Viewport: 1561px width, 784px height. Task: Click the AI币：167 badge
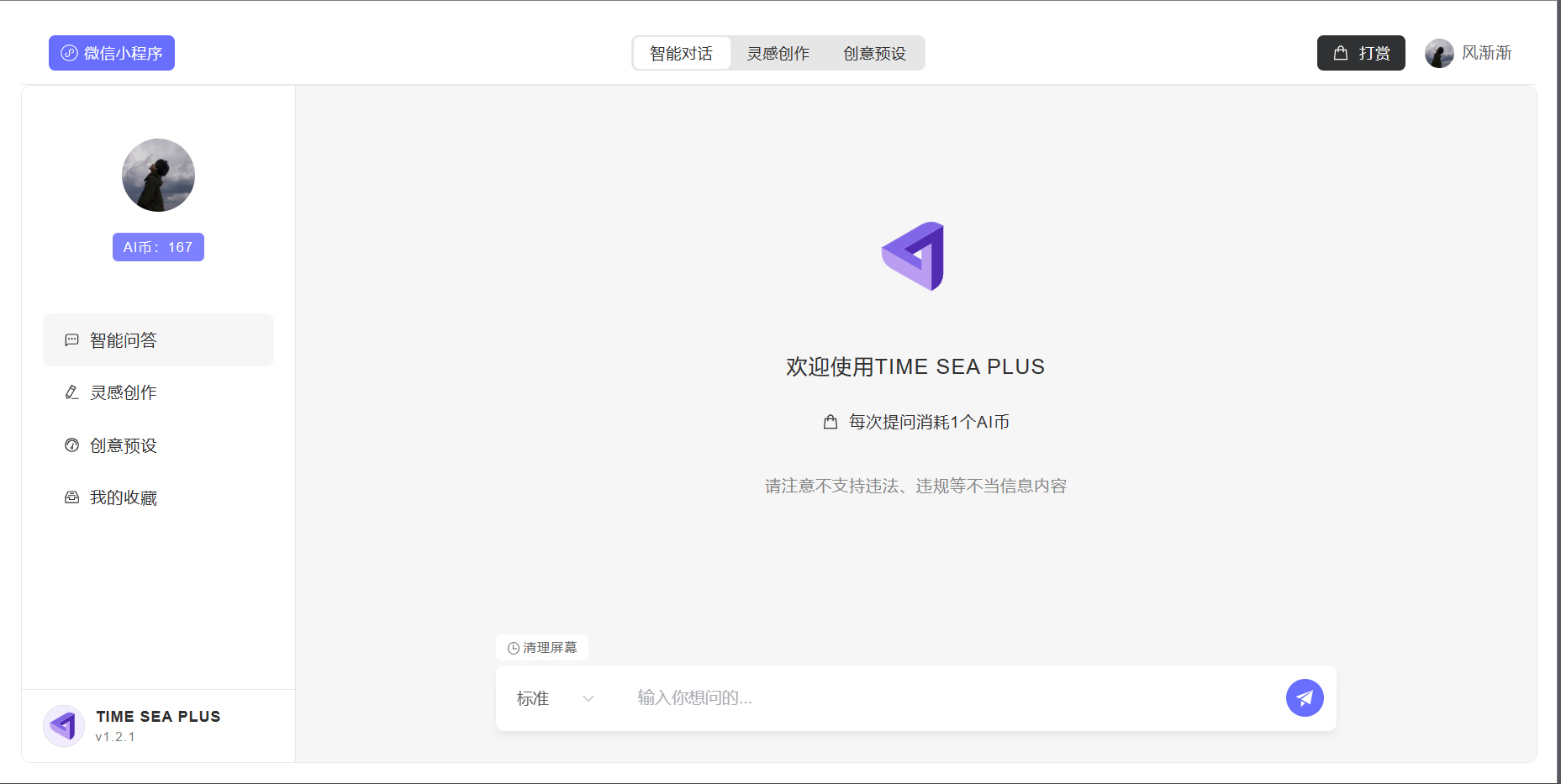(x=158, y=246)
